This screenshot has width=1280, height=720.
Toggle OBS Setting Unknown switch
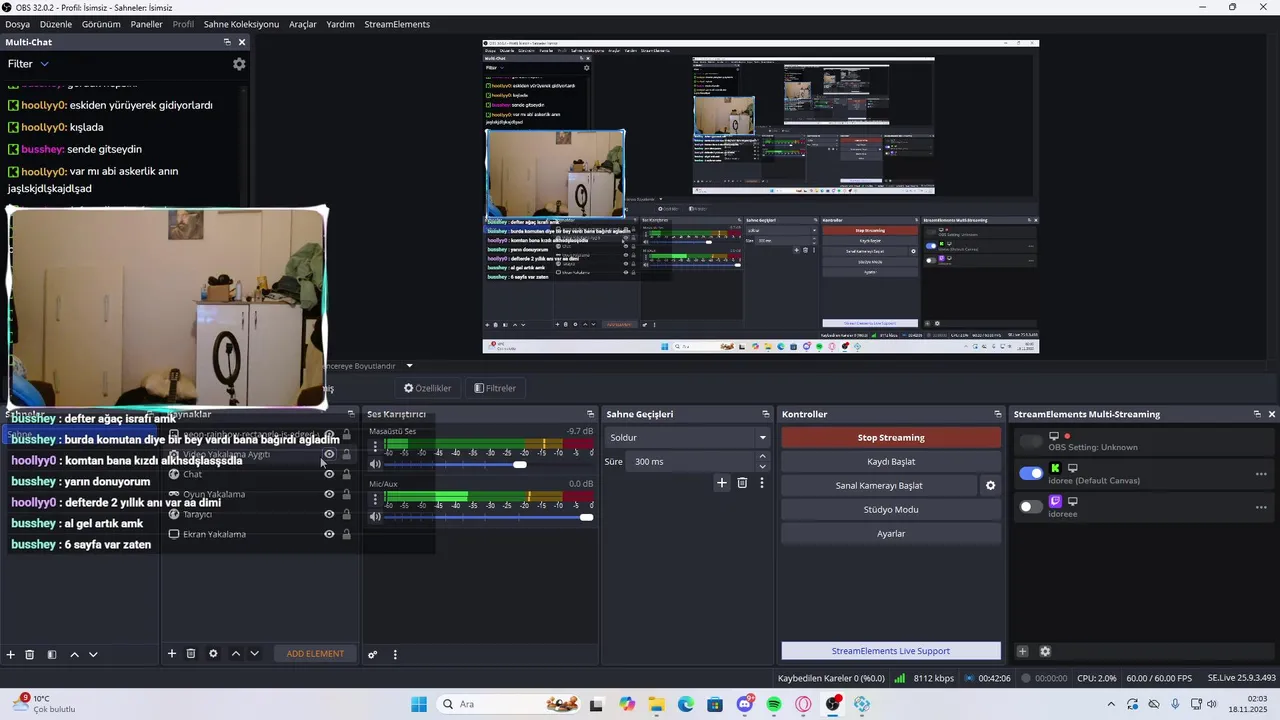tap(1031, 441)
